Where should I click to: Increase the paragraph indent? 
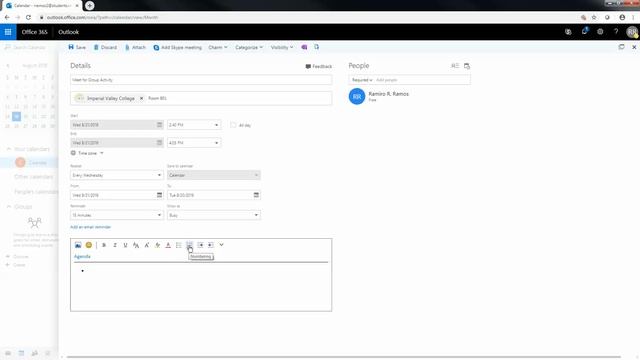click(x=211, y=245)
